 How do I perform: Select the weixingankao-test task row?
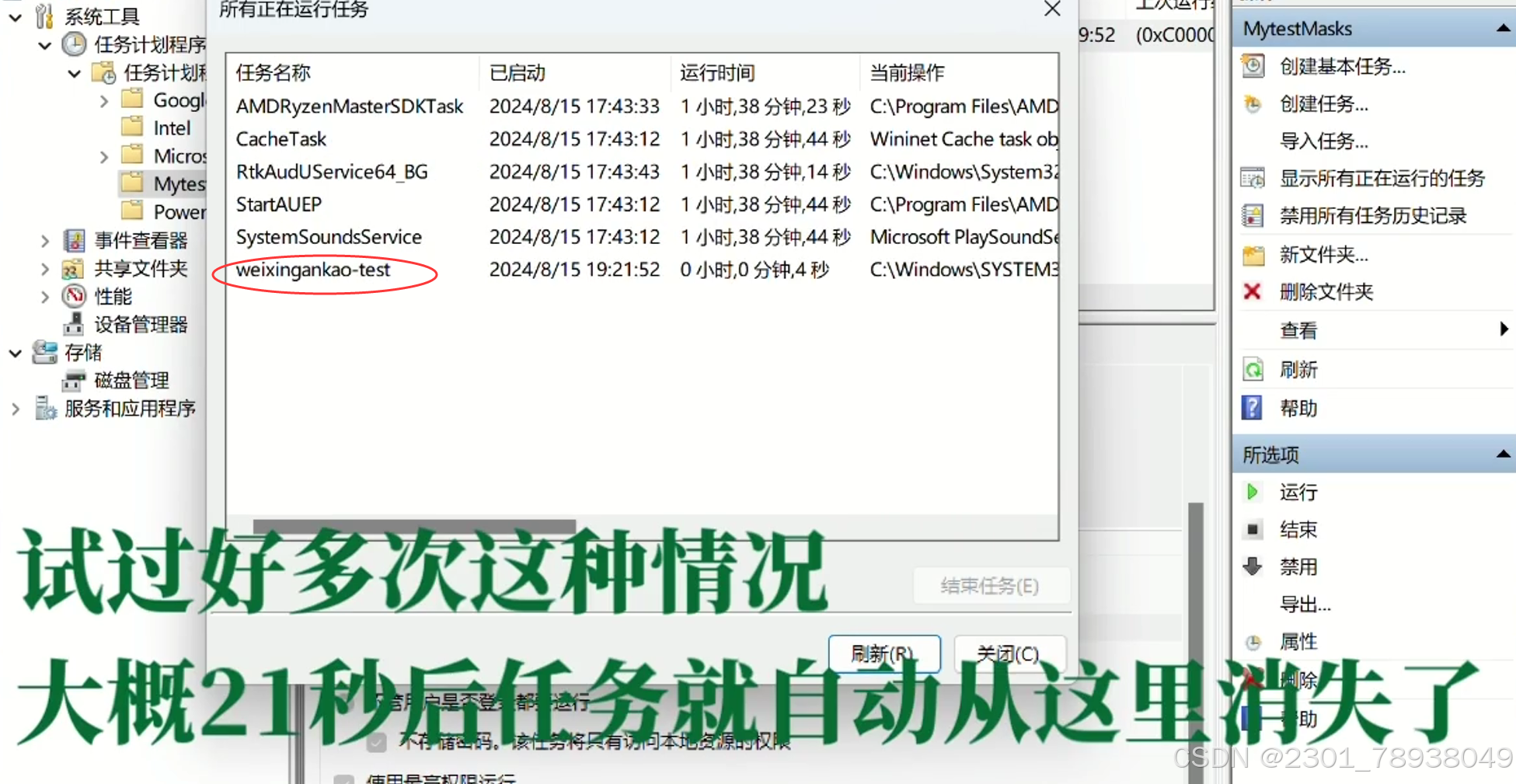tap(642, 270)
